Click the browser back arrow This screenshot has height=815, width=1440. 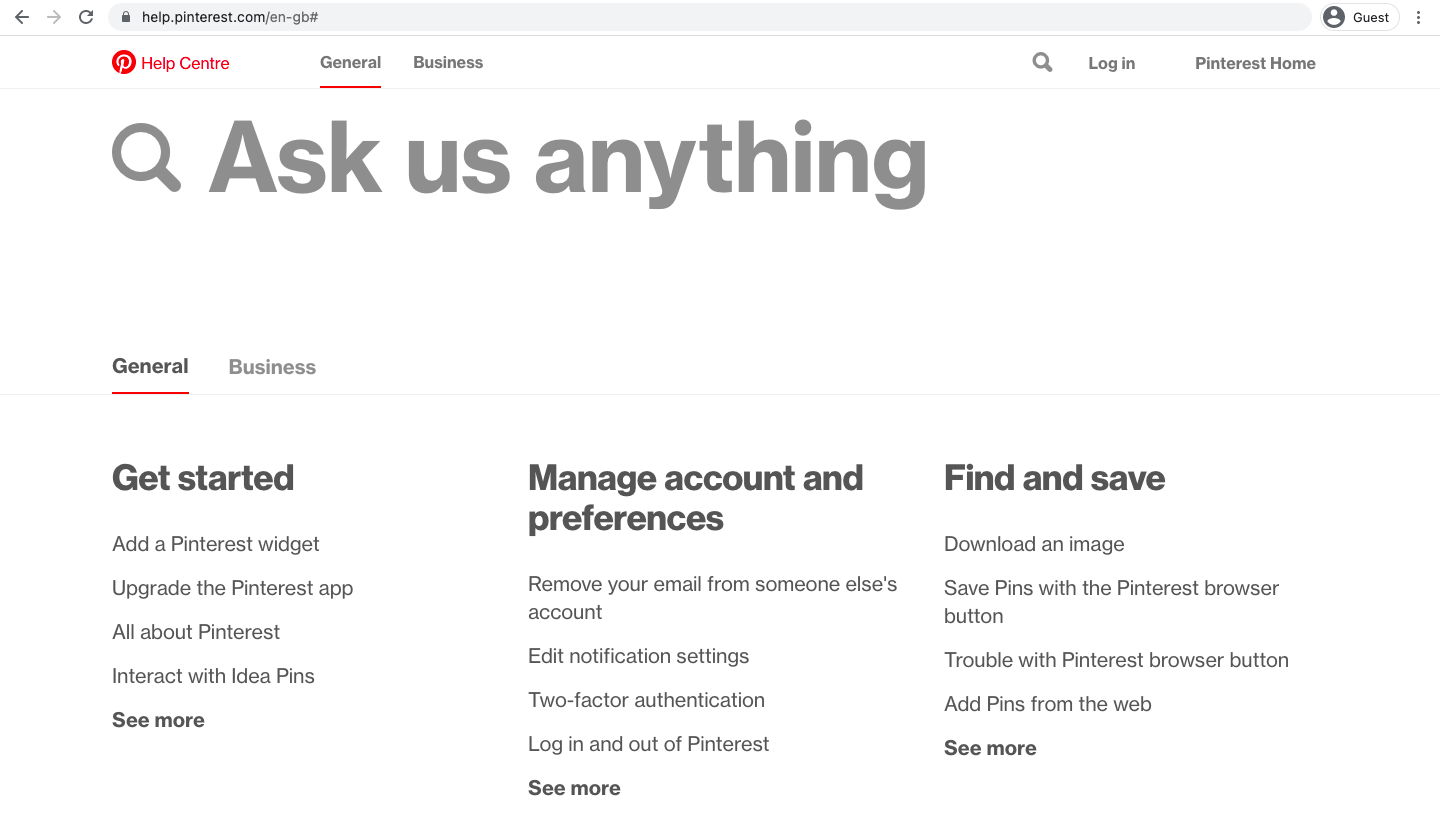(21, 16)
